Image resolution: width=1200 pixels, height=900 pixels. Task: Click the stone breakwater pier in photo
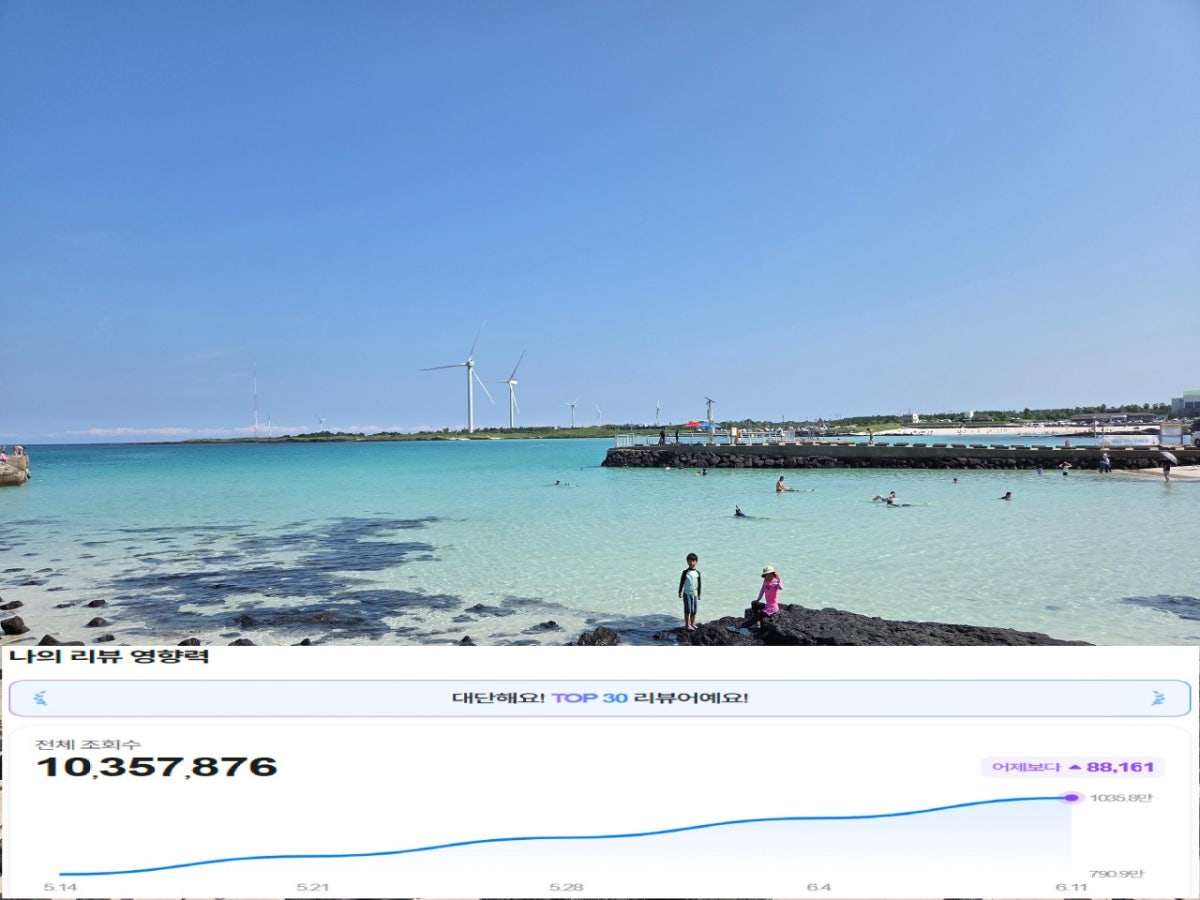tap(900, 456)
